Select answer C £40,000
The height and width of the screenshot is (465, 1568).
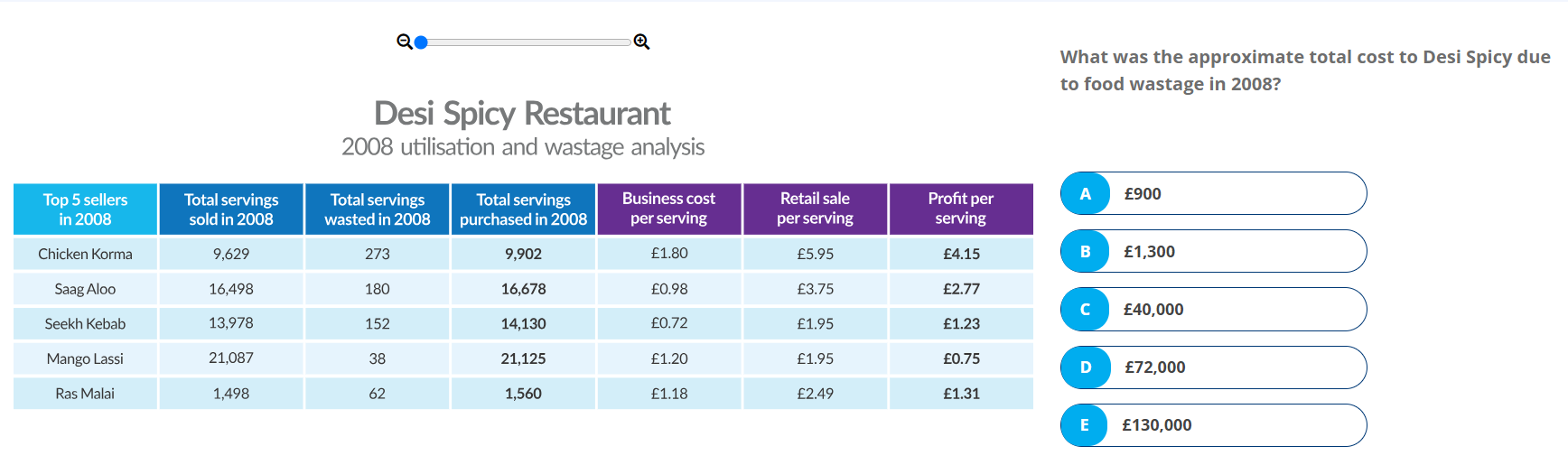click(x=1213, y=309)
